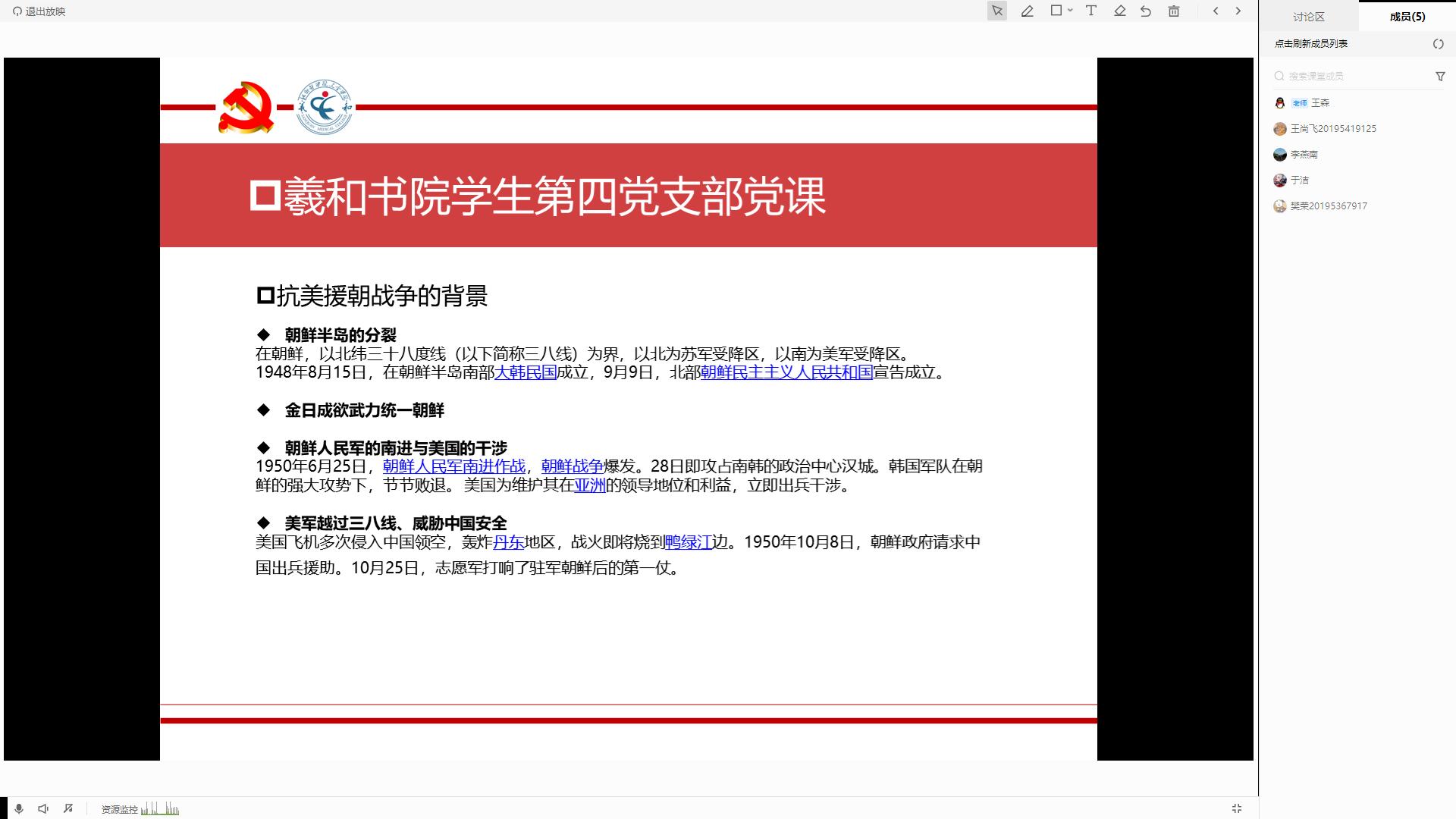Switch to the 成员(5) members tab
The image size is (1456, 819).
click(x=1407, y=17)
